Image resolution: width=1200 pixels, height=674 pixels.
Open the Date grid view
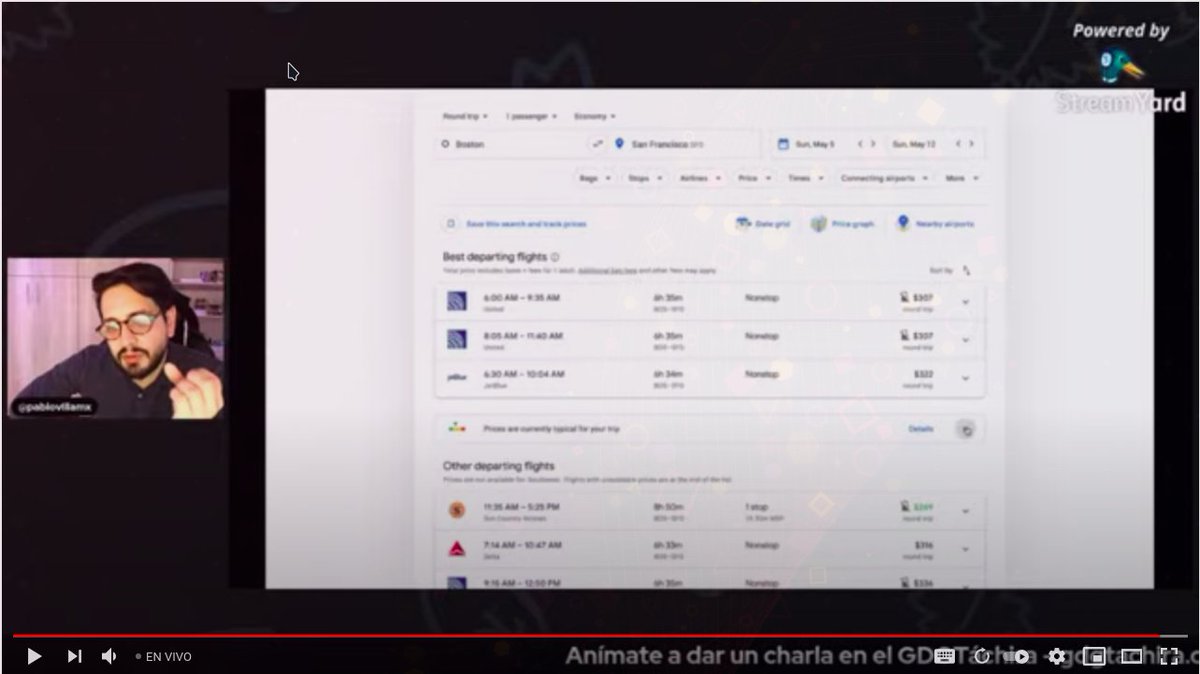763,224
